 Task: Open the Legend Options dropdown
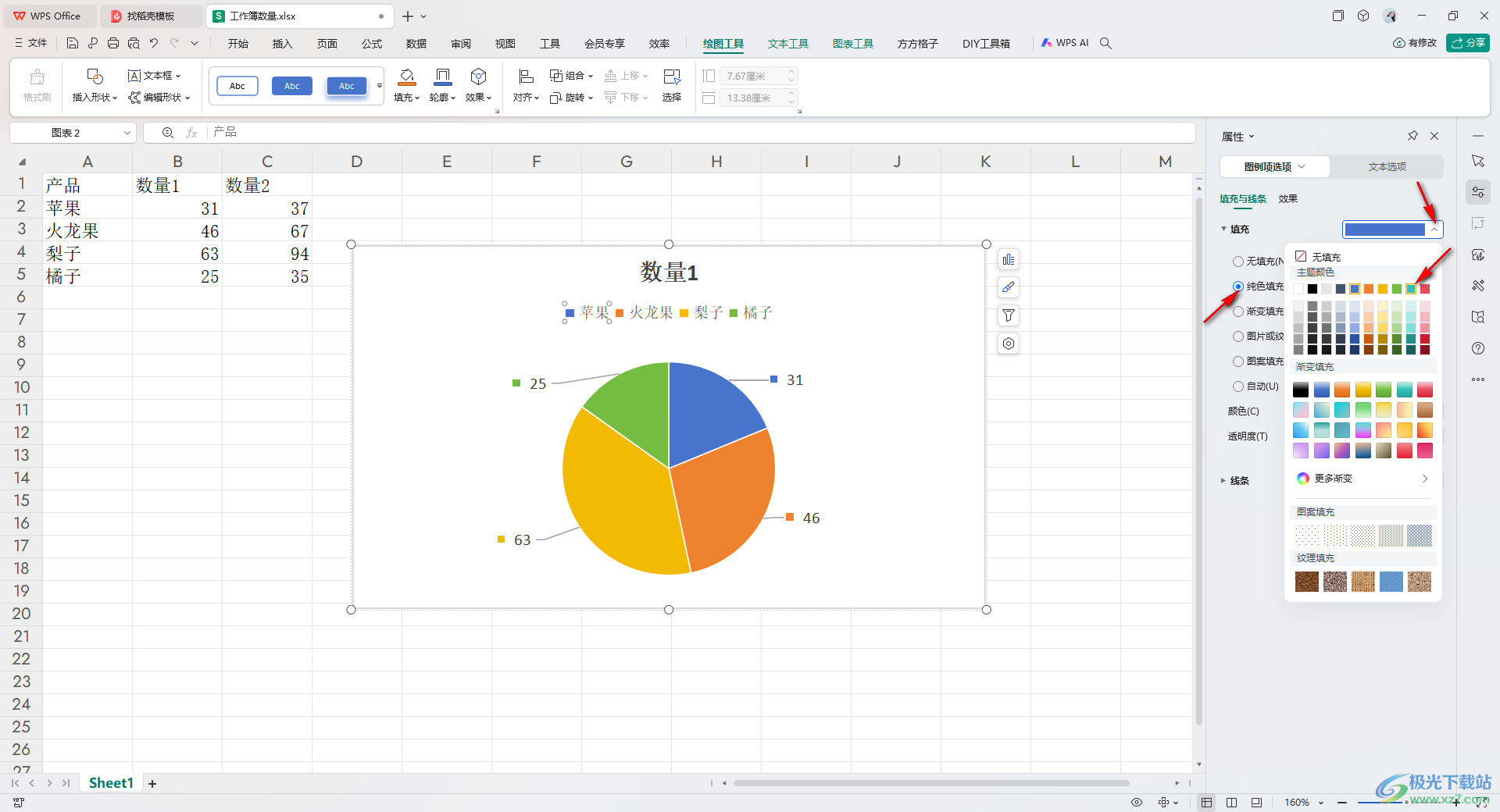click(1274, 167)
